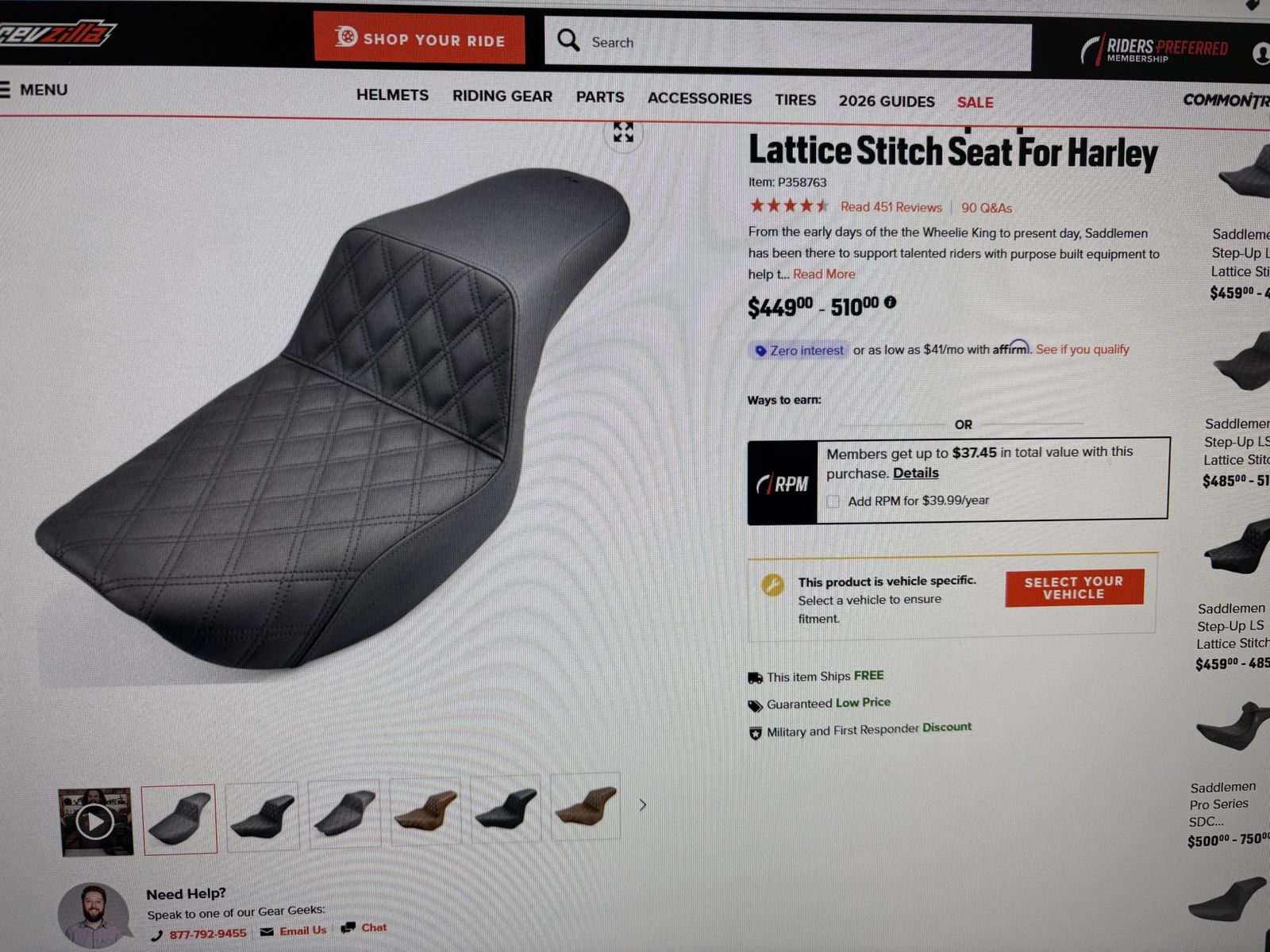
Task: Open the HELMETS menu
Action: 392,95
